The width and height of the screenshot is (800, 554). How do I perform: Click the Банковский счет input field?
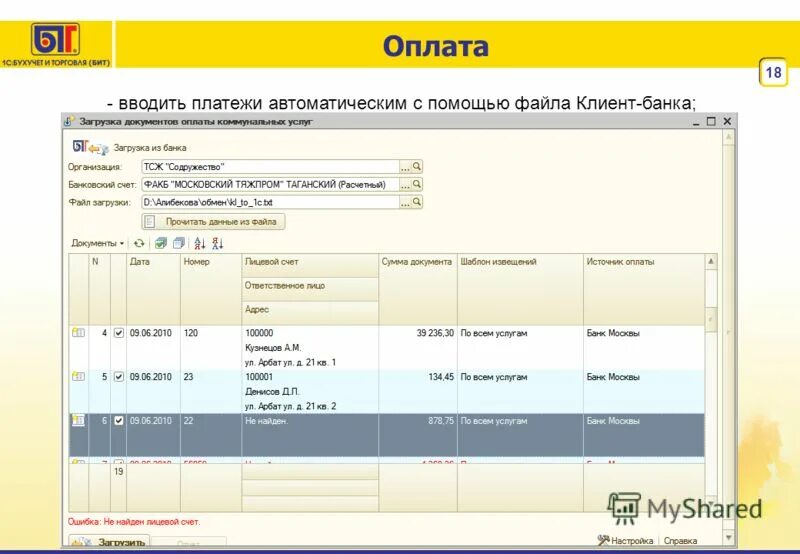pos(270,184)
